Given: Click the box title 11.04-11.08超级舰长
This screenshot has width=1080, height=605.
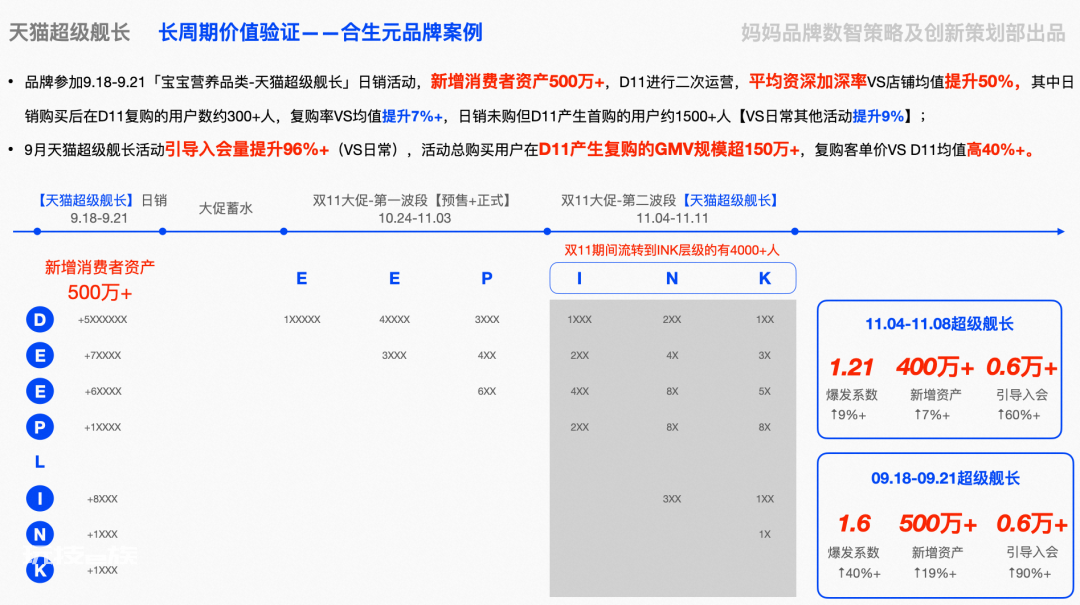Looking at the screenshot, I should coord(939,324).
